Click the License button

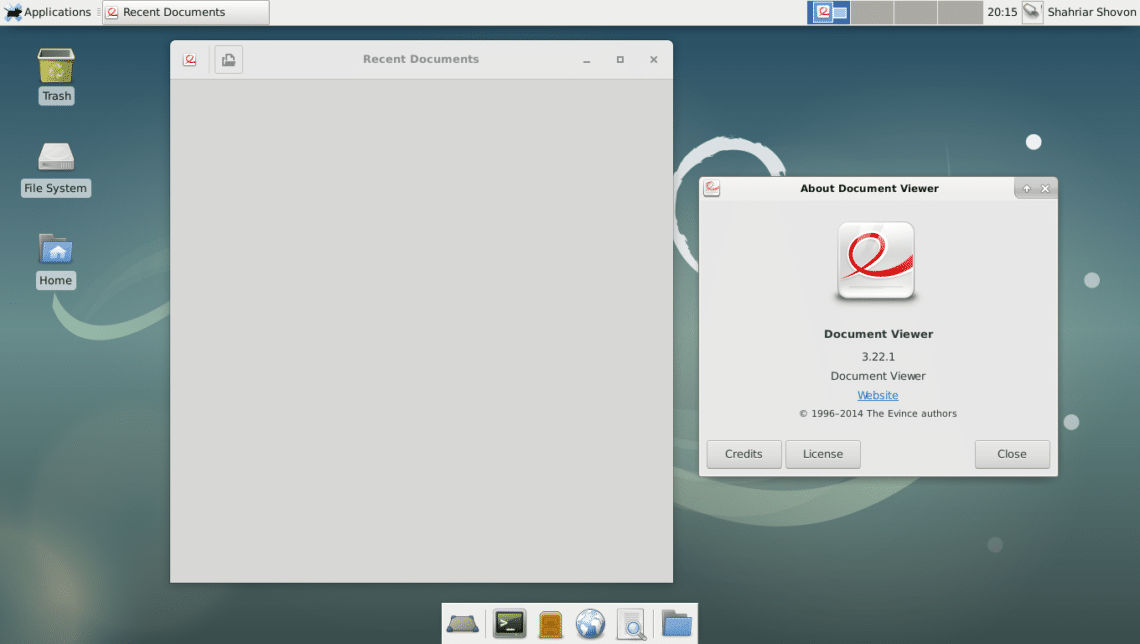click(823, 454)
